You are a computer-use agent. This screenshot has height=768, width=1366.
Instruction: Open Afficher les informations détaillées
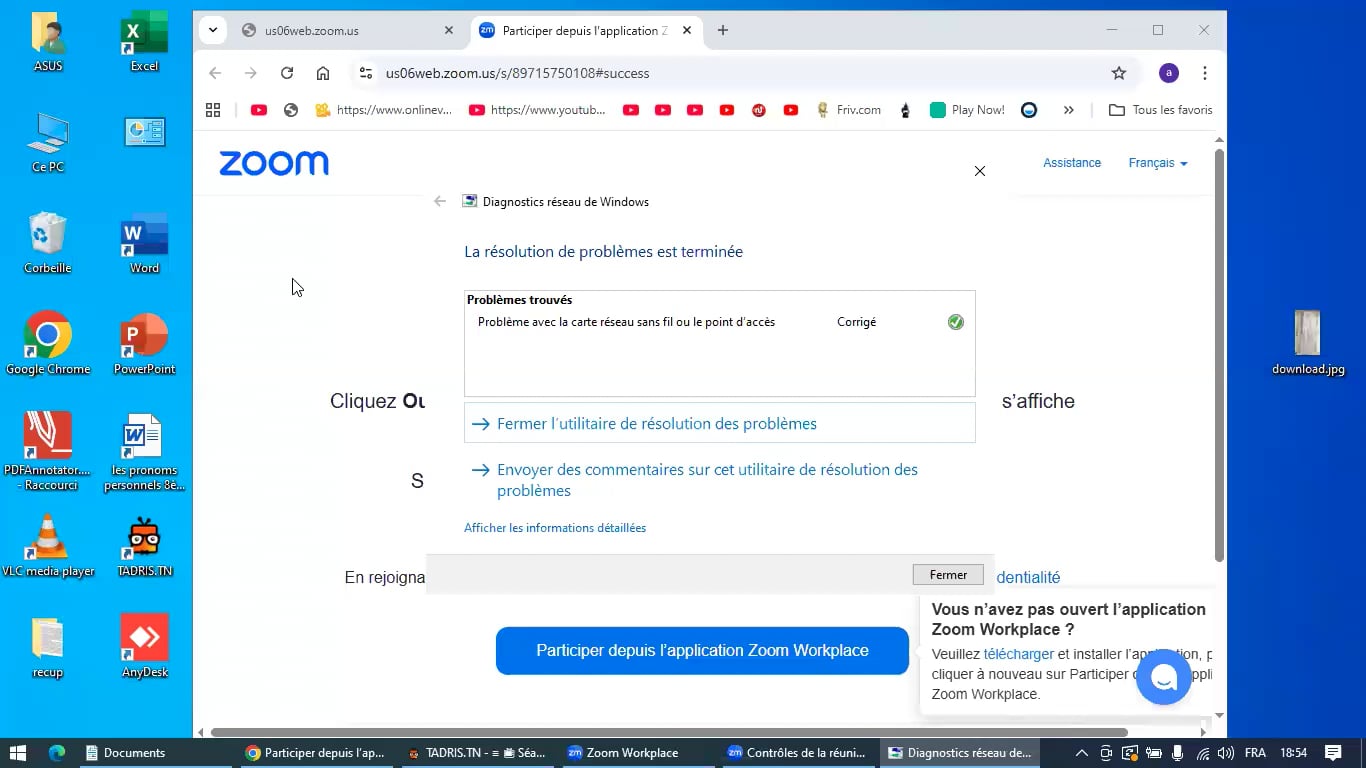555,528
